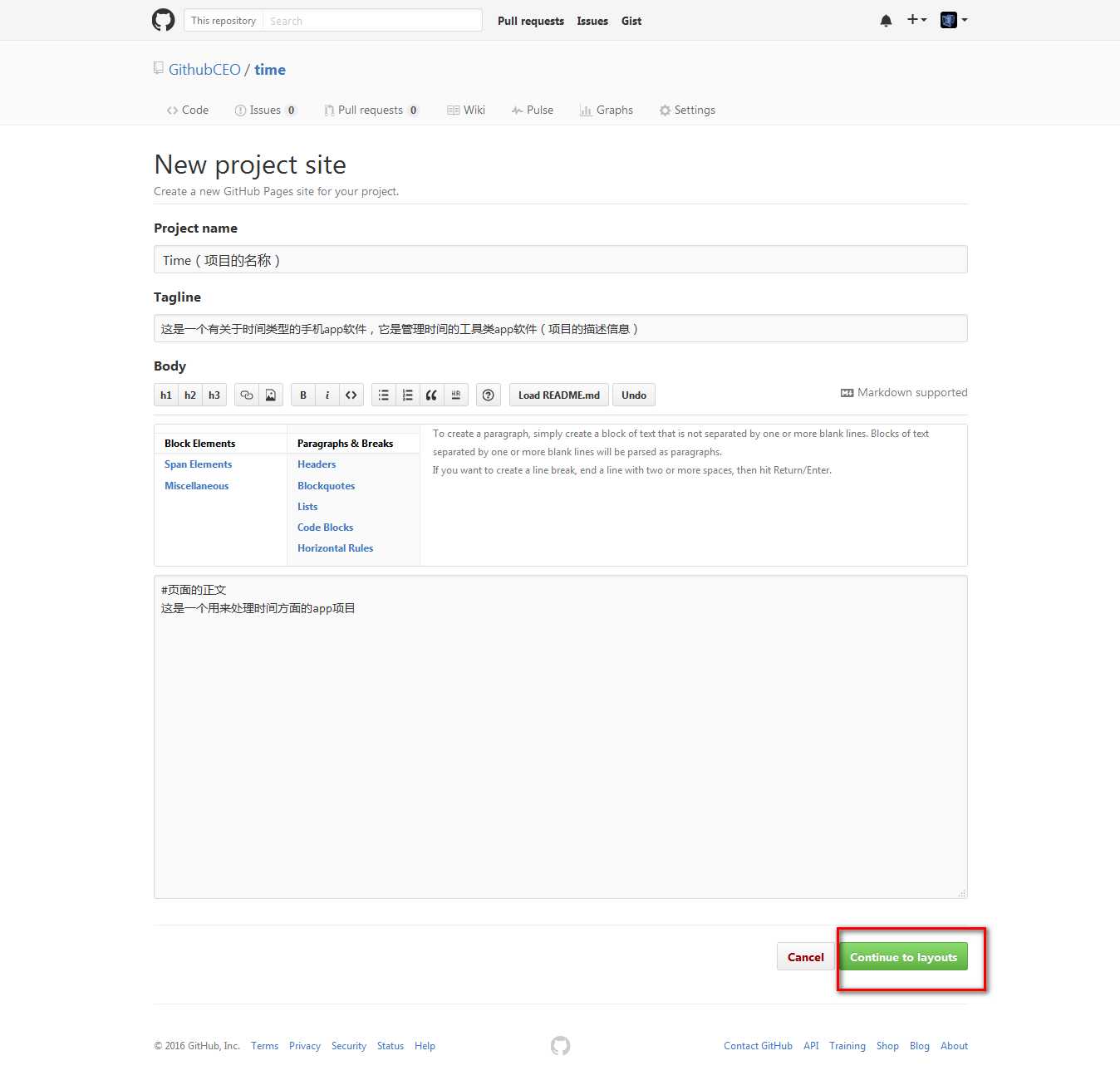Insert horizontal rule HR icon

click(456, 395)
